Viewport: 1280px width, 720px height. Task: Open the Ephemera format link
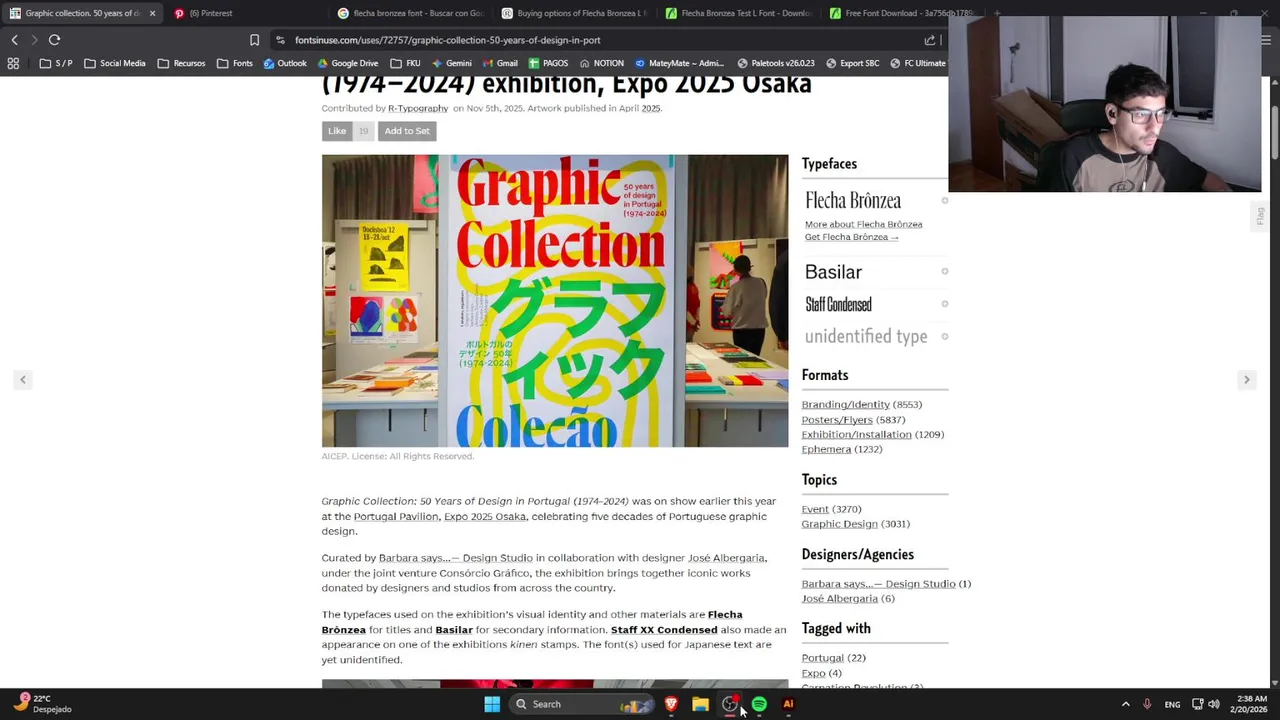pos(826,450)
